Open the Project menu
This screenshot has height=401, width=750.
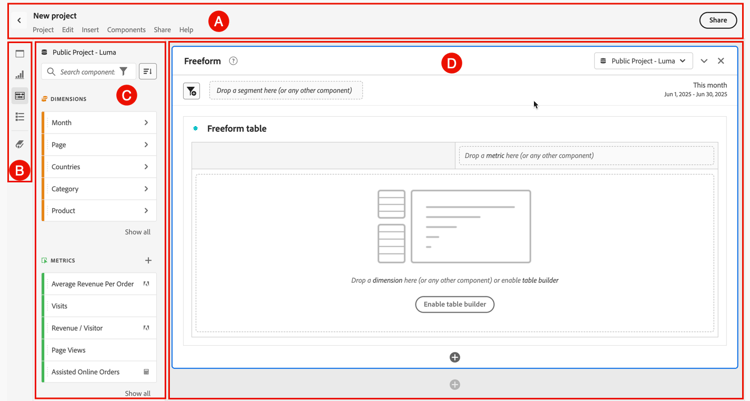(43, 30)
